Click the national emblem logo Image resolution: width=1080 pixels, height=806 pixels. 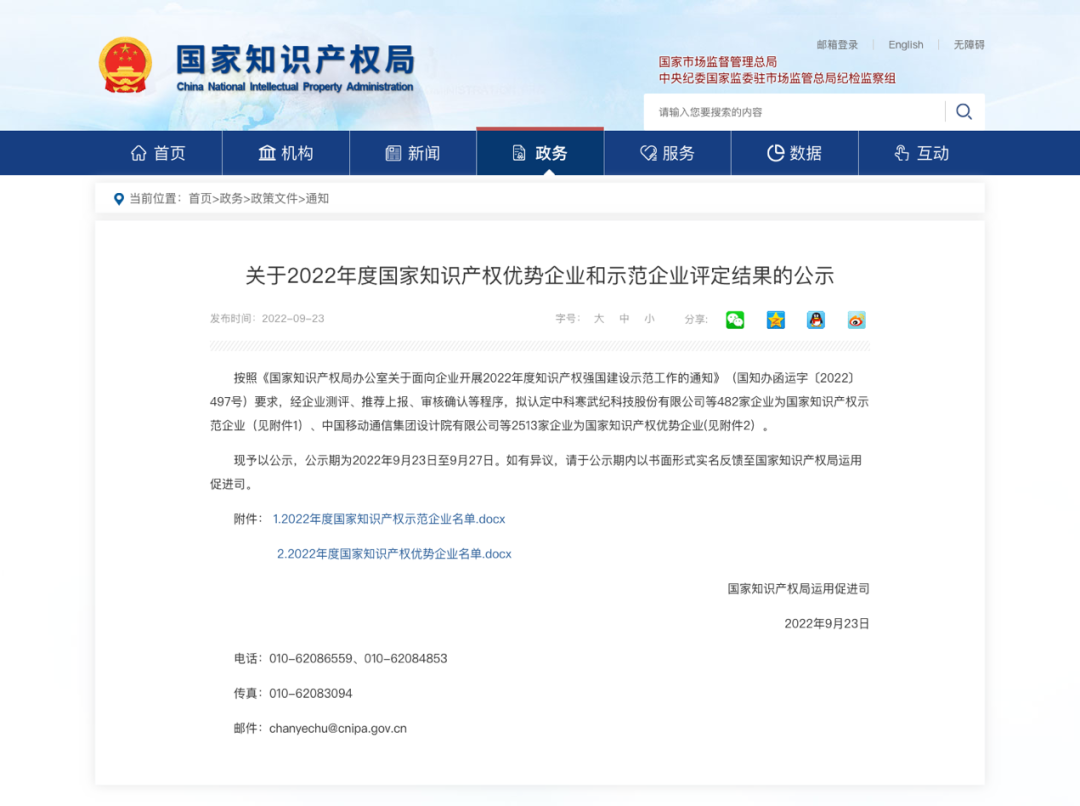pyautogui.click(x=125, y=65)
